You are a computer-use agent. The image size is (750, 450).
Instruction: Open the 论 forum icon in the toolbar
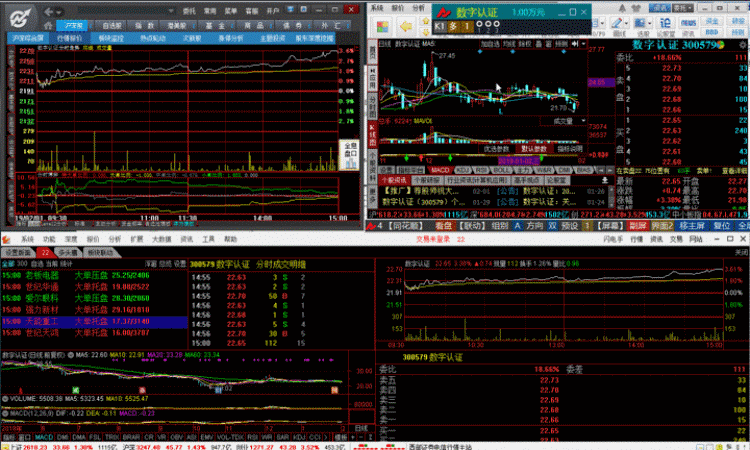pos(665,23)
